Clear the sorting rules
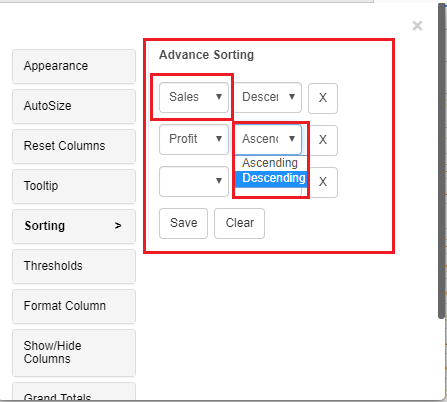 click(239, 223)
